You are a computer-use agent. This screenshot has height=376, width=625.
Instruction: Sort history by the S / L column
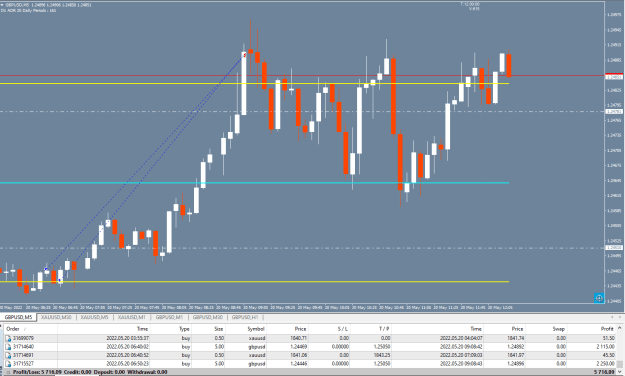click(330, 329)
